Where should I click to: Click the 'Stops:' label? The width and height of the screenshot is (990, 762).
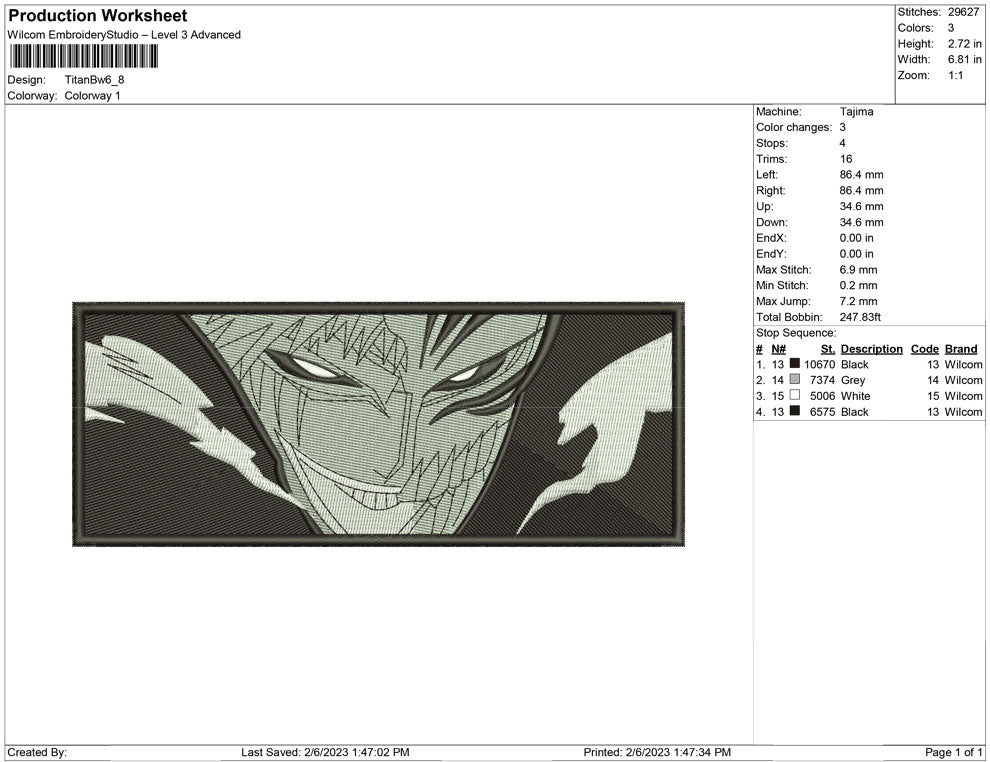772,143
